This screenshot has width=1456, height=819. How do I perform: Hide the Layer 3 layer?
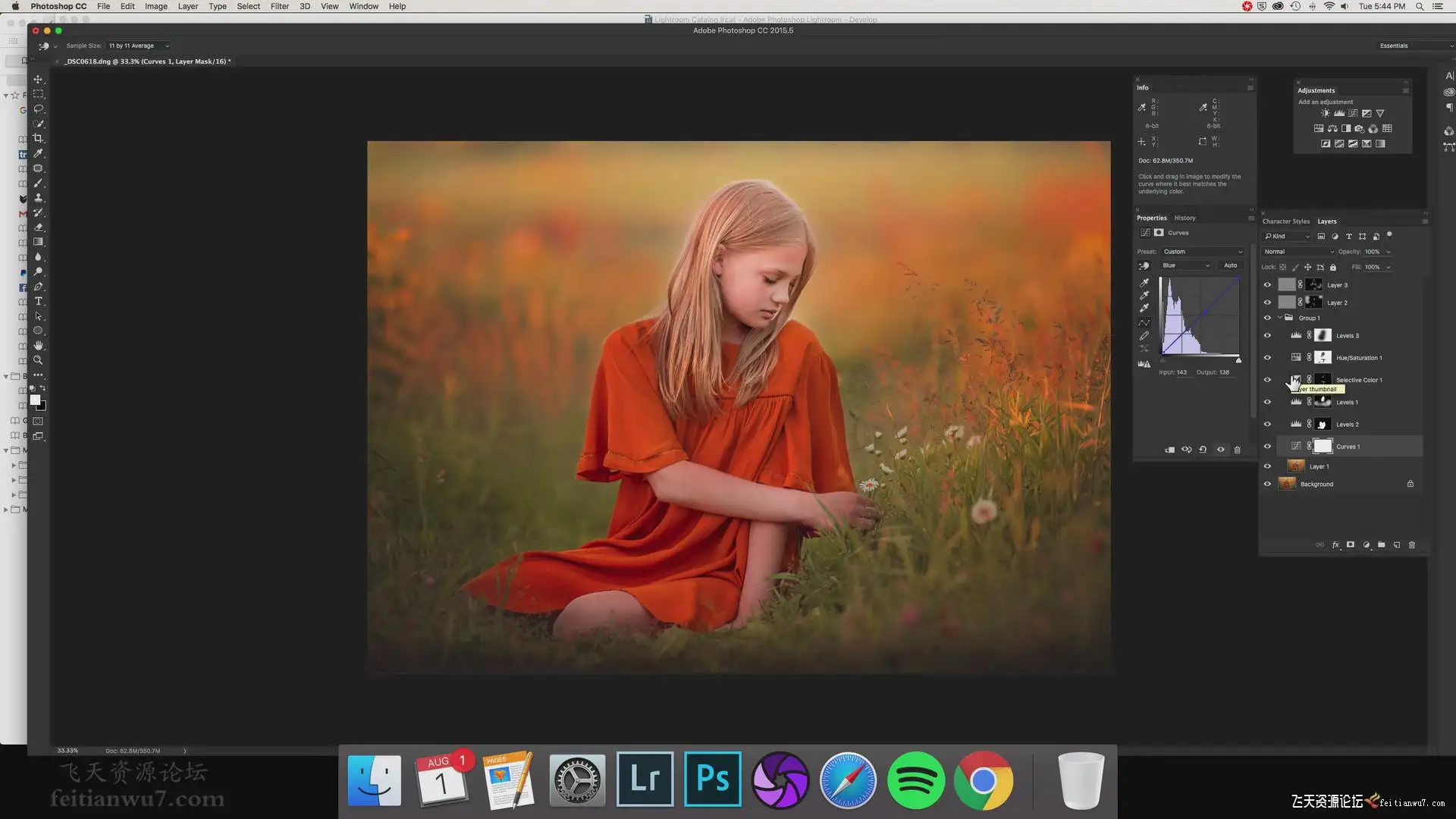1267,285
